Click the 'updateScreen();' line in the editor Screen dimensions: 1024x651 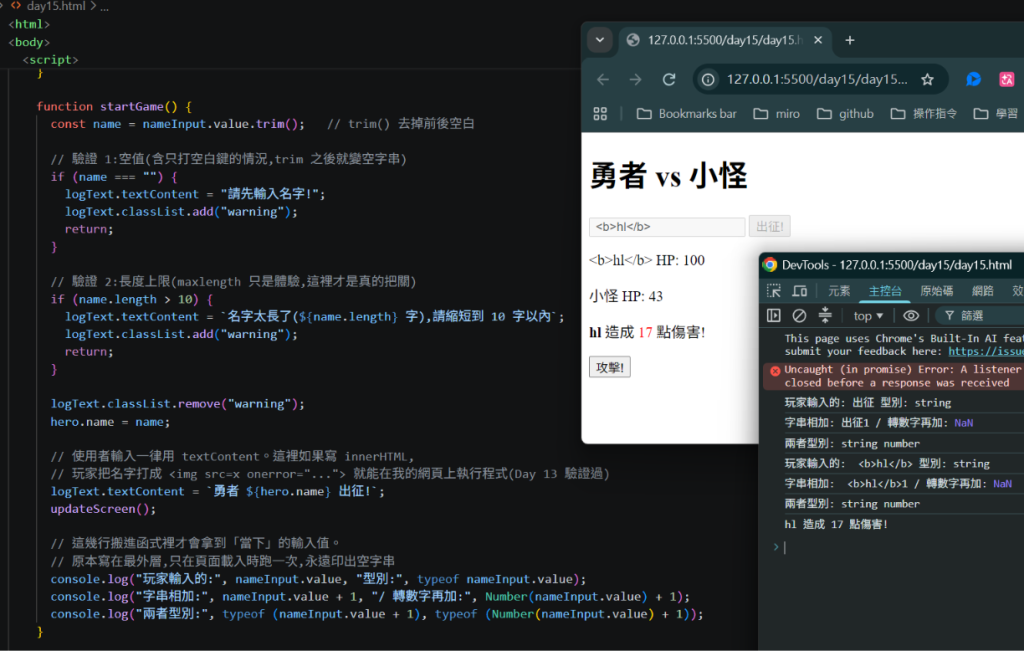[x=103, y=509]
